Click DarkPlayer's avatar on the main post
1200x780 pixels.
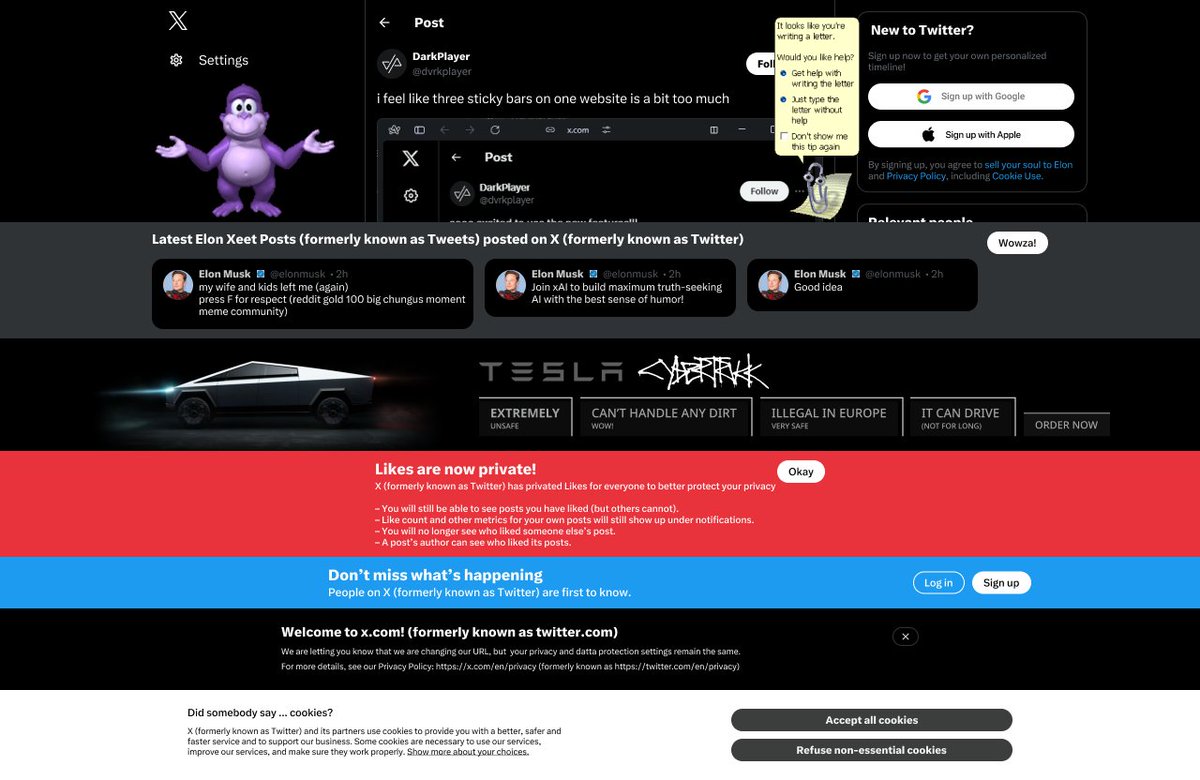391,63
